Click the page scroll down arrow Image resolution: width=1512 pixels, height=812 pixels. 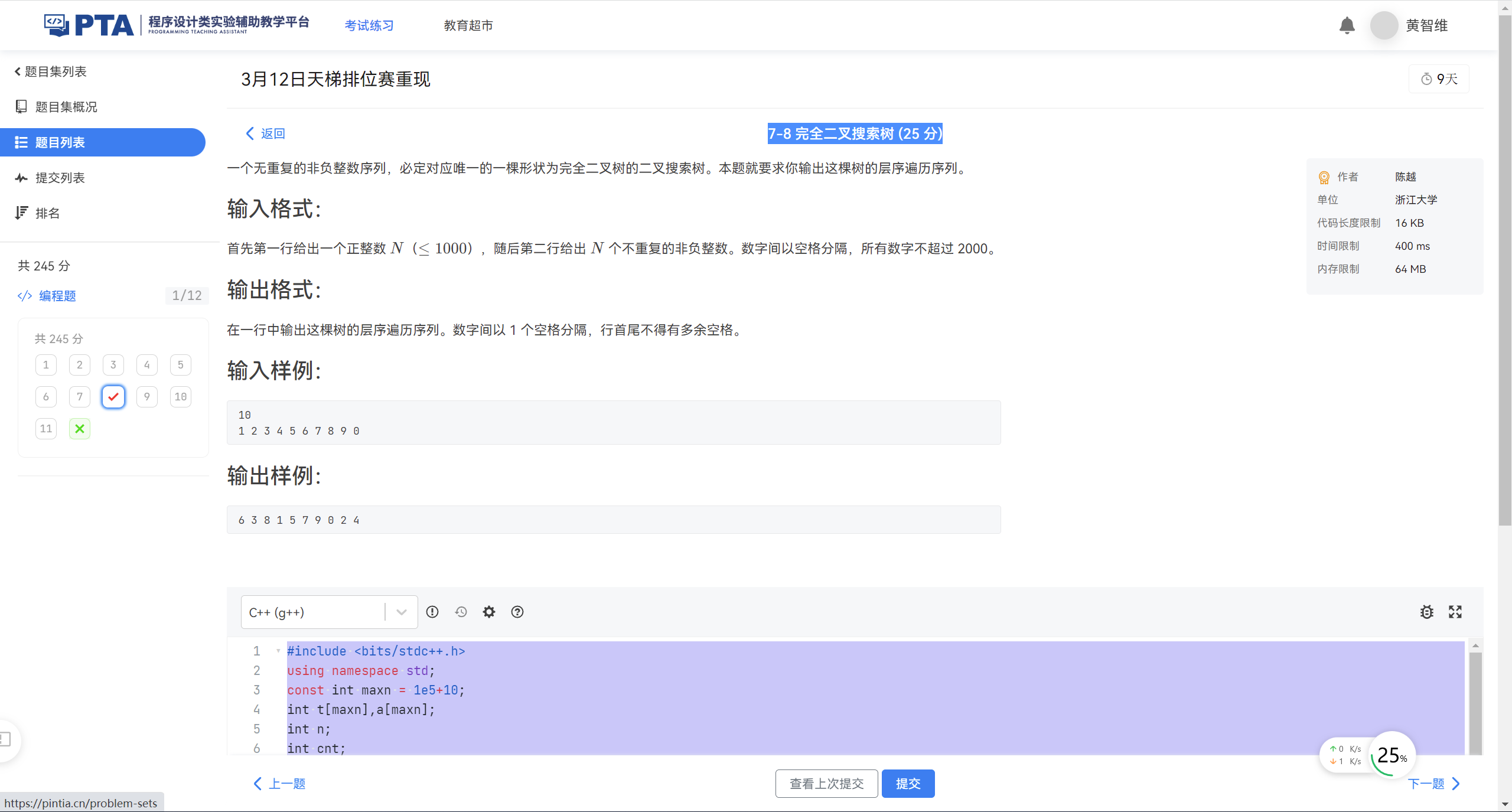[x=1505, y=804]
